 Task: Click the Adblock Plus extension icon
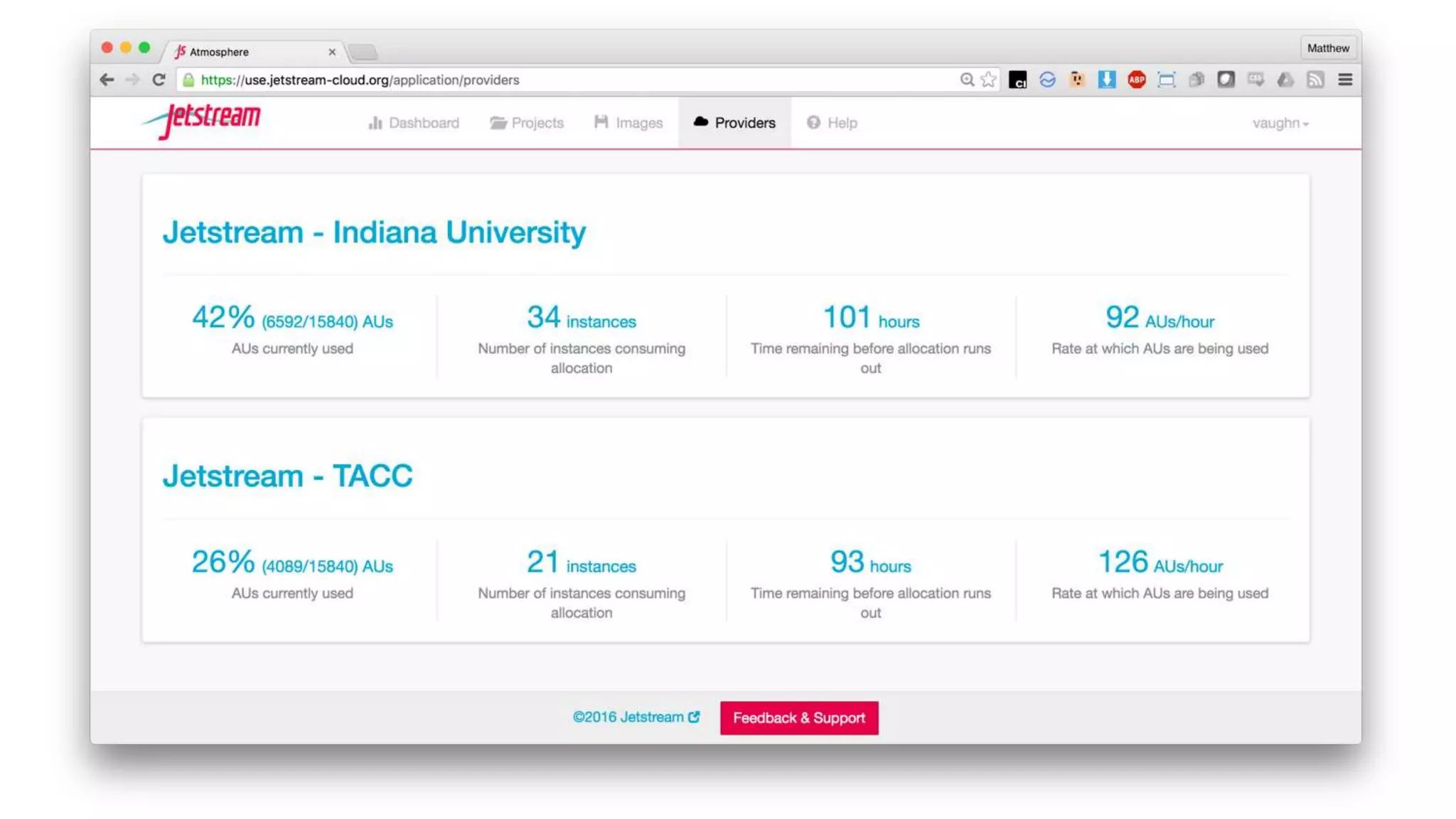click(x=1136, y=80)
